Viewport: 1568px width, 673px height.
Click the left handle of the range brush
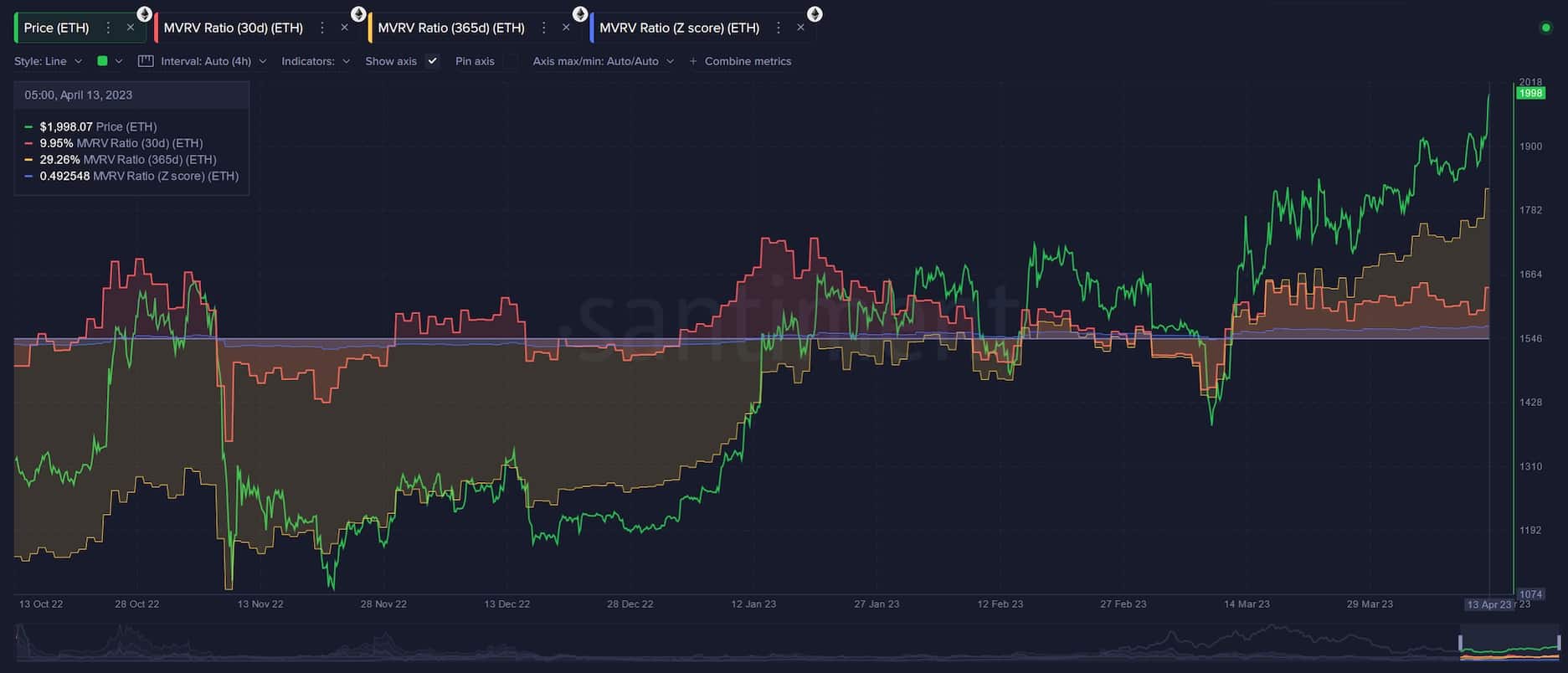click(1460, 643)
